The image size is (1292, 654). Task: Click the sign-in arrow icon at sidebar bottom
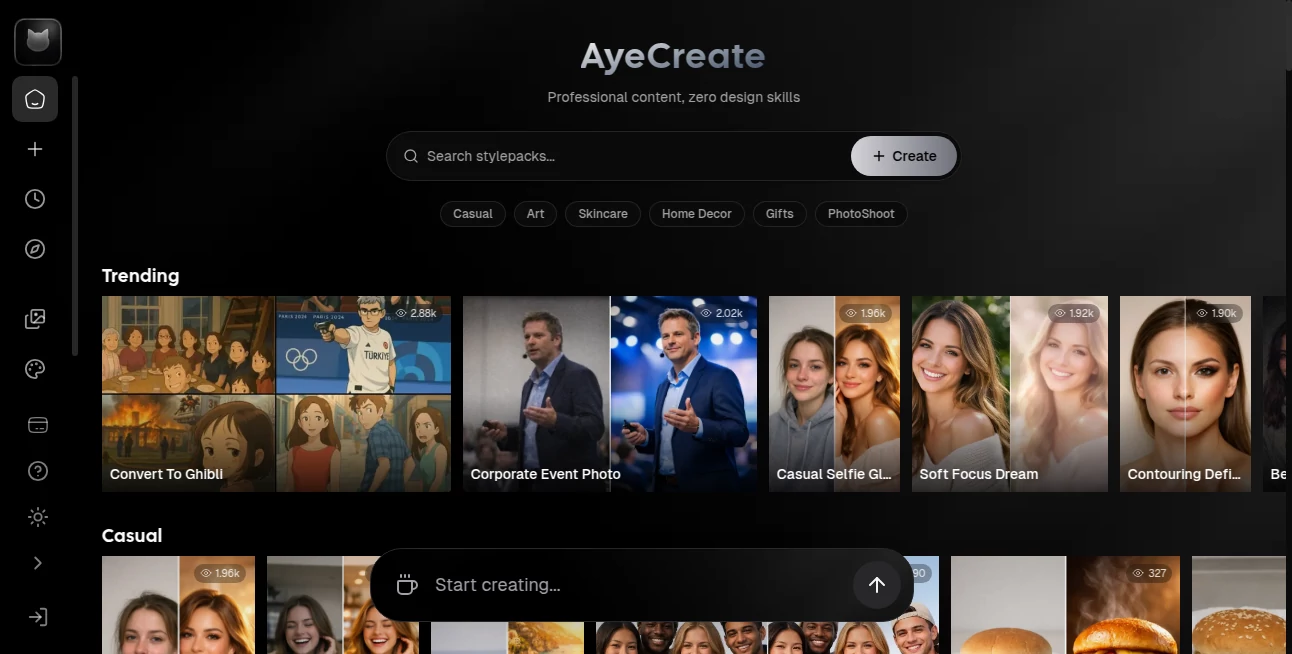[x=37, y=616]
